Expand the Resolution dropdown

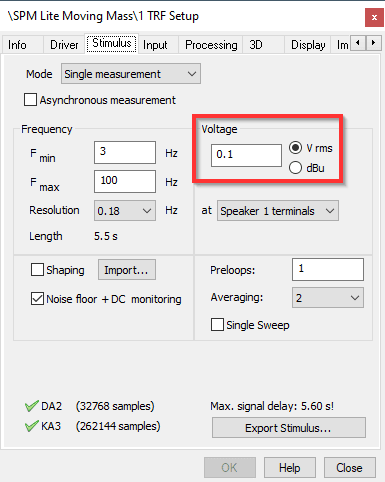tap(125, 211)
